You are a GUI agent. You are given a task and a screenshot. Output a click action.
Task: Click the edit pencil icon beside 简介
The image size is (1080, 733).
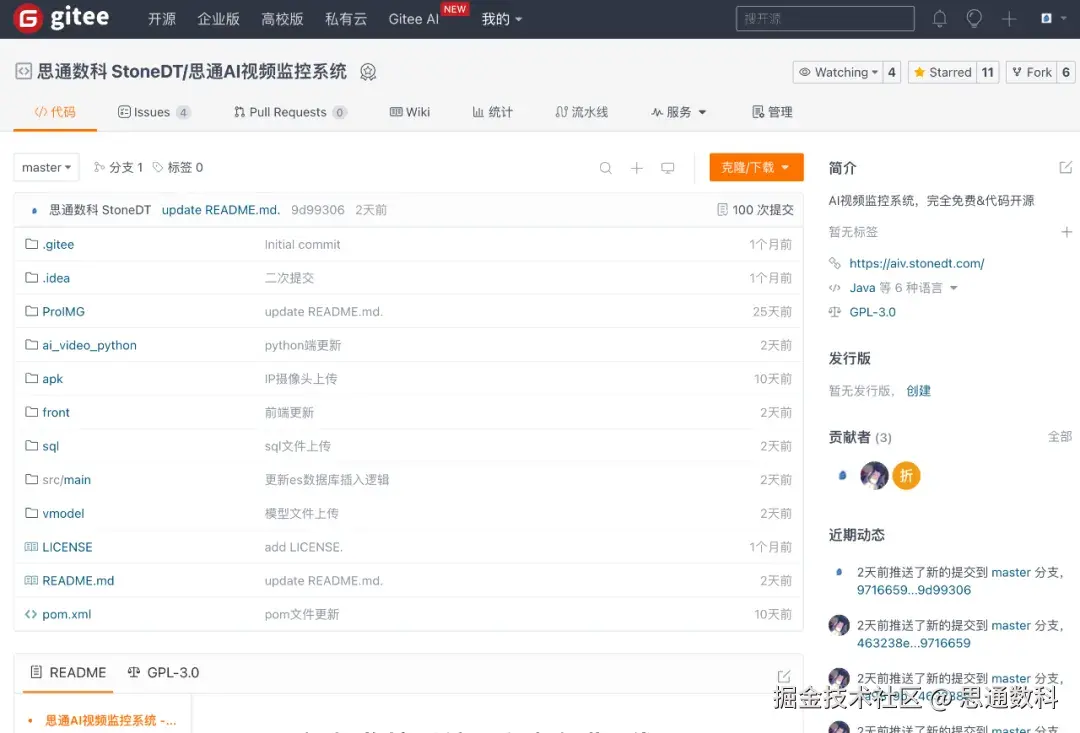(1066, 167)
